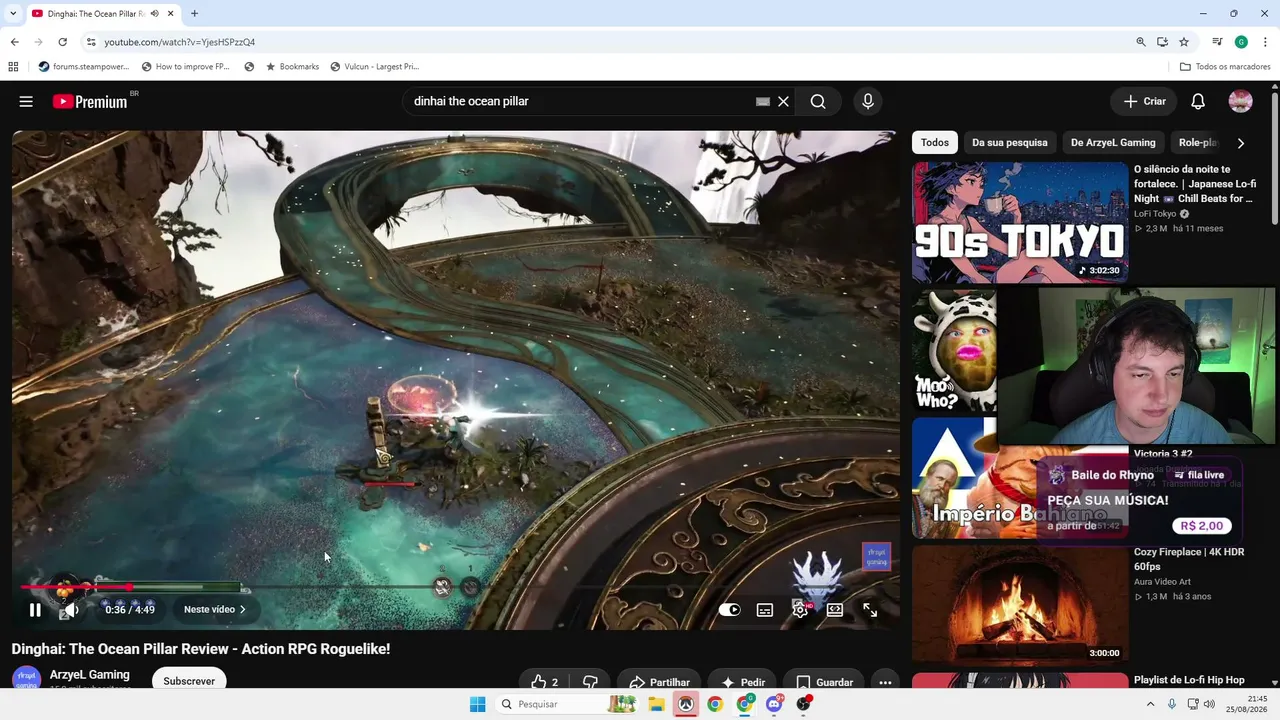Screen dimensions: 1280x720
Task: Click the Pedir button
Action: tap(743, 682)
